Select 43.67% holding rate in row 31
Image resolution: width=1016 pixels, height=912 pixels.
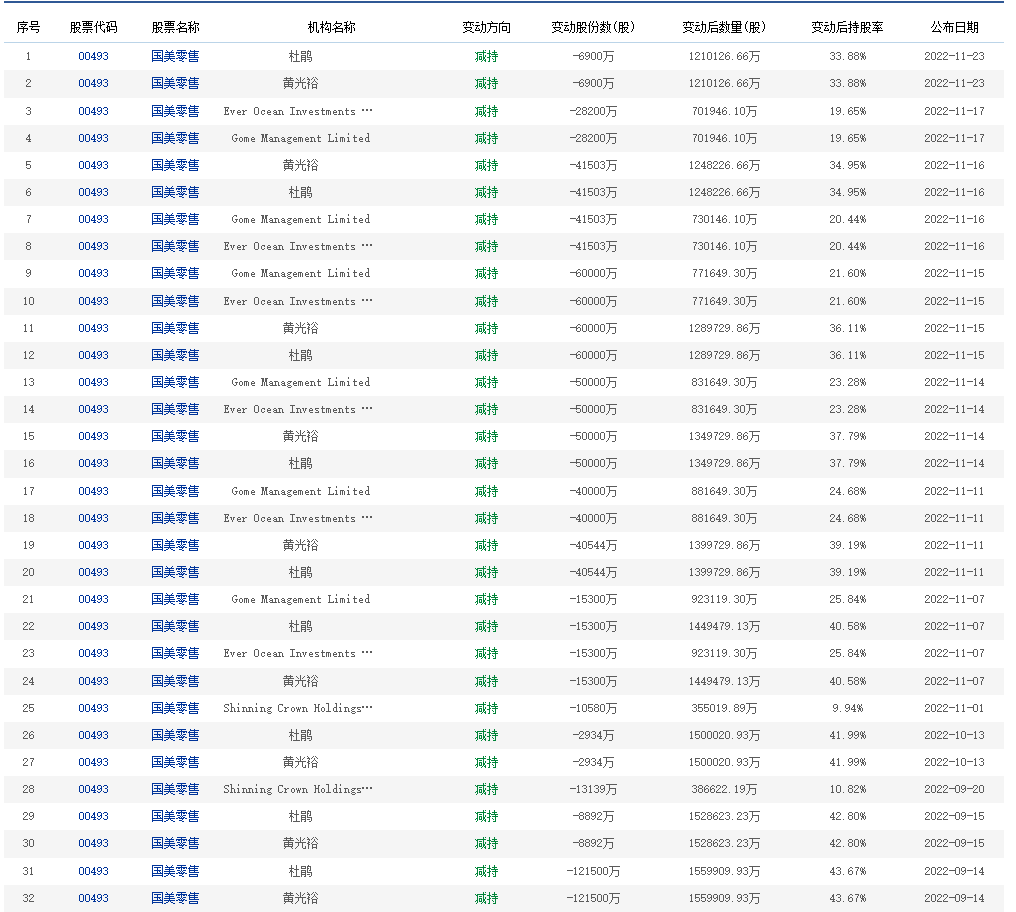point(847,871)
